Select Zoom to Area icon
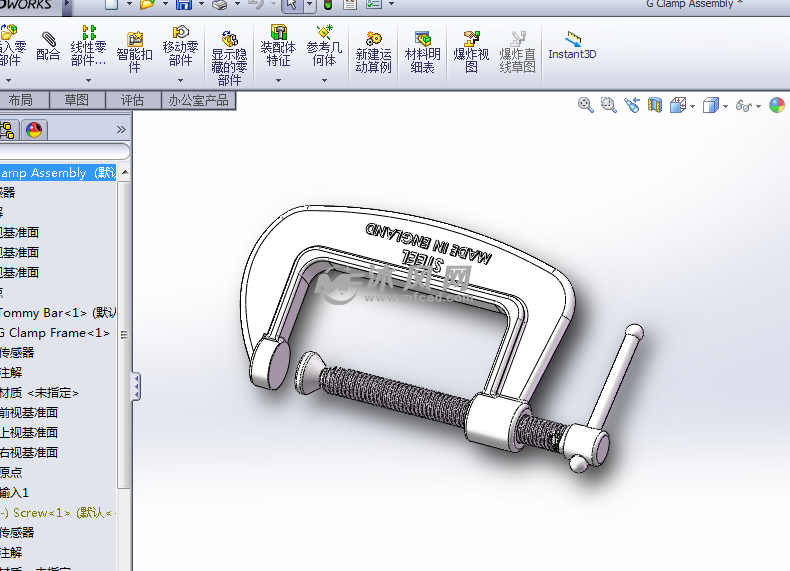This screenshot has width=790, height=571. coord(609,105)
